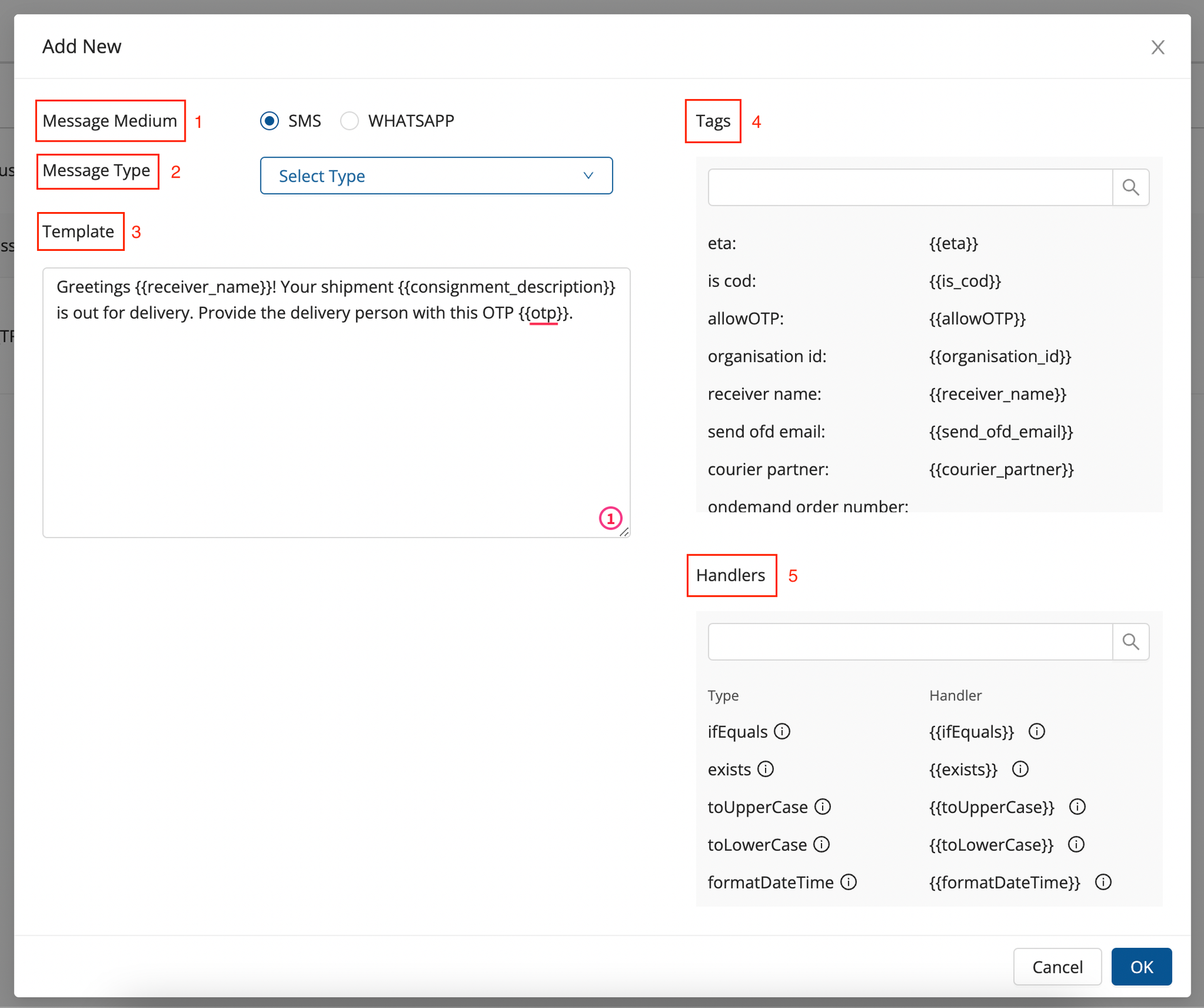Focus the Tags search input field

[x=909, y=187]
